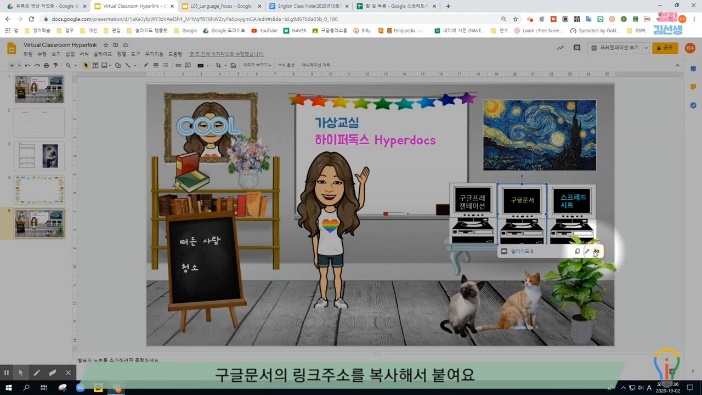Screen dimensions: 702x395
Task: Edit the link with pencil icon
Action: (587, 251)
